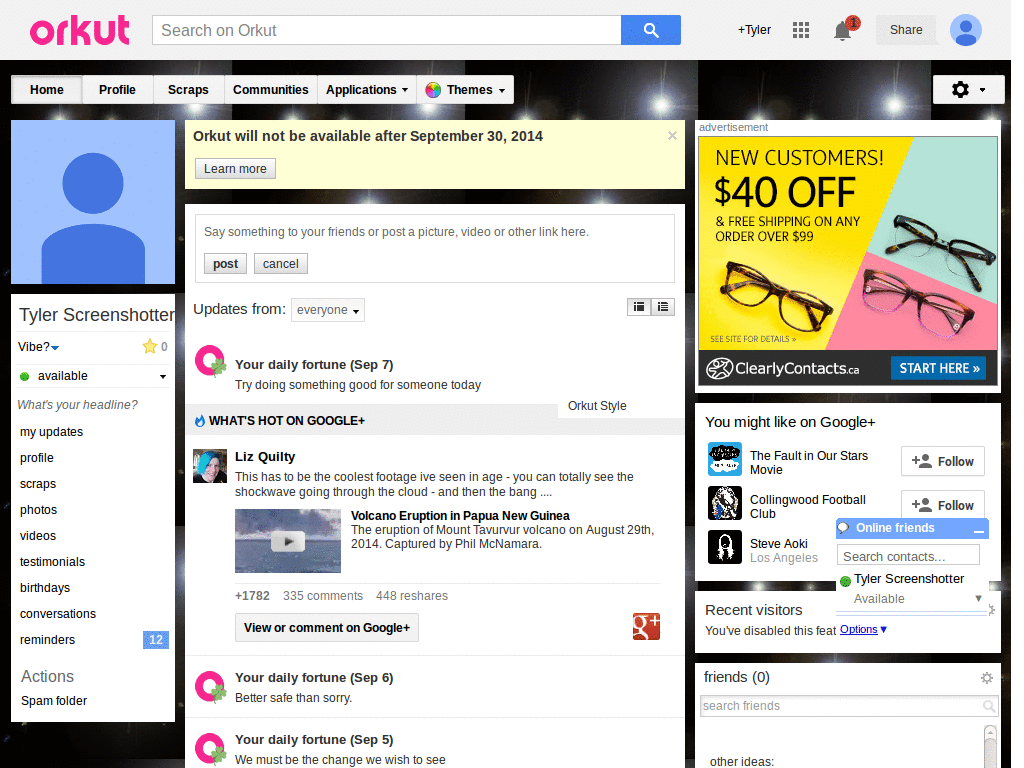Click the Orkut logo

(x=80, y=31)
